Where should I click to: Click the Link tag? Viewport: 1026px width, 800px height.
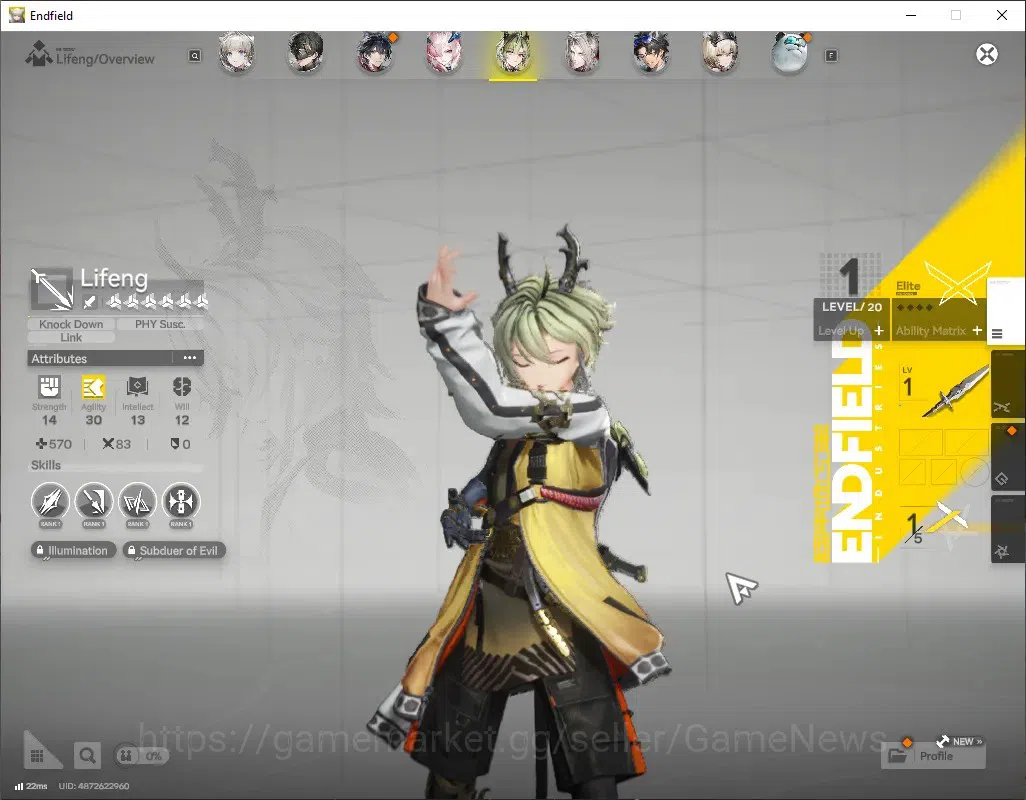[x=71, y=338]
